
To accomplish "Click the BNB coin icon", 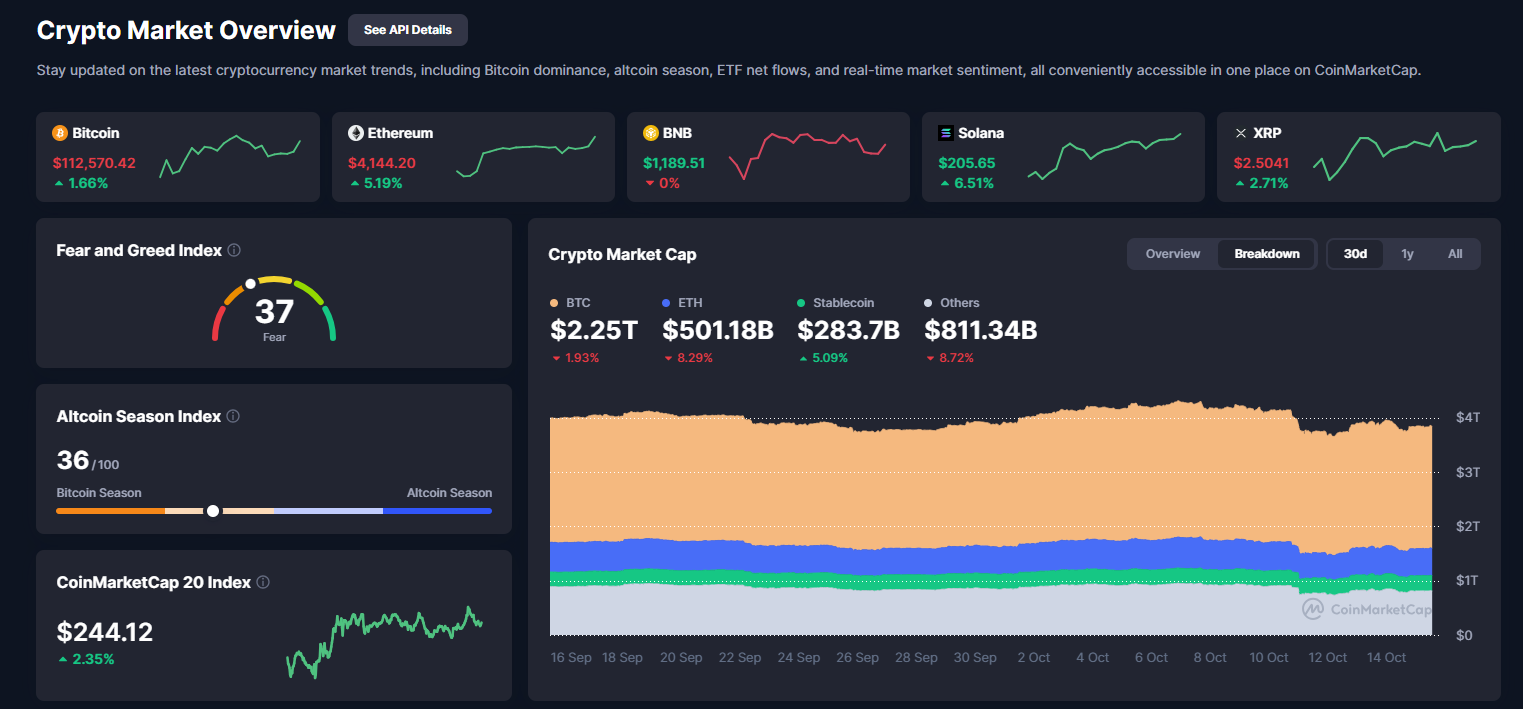I will click(650, 133).
